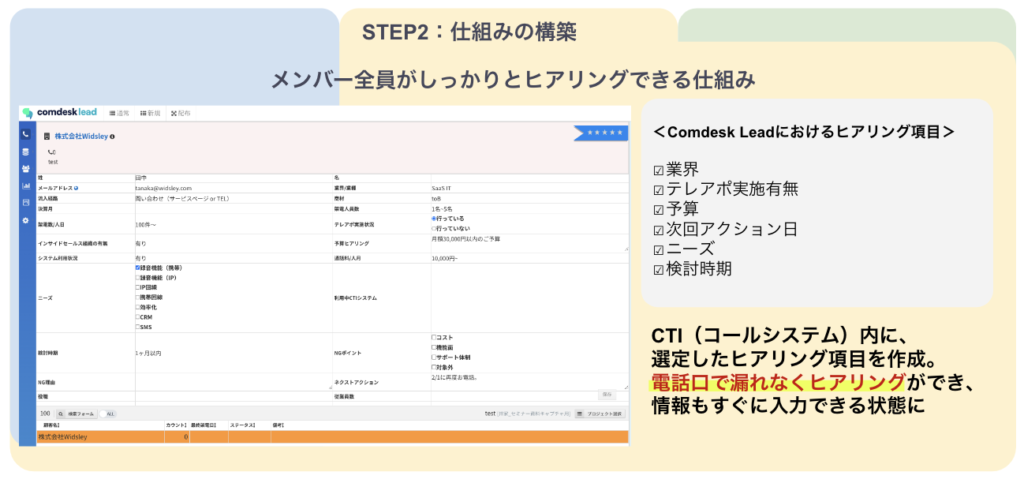Click the ネクストアクション text area
1024x483 pixels.
(x=530, y=382)
